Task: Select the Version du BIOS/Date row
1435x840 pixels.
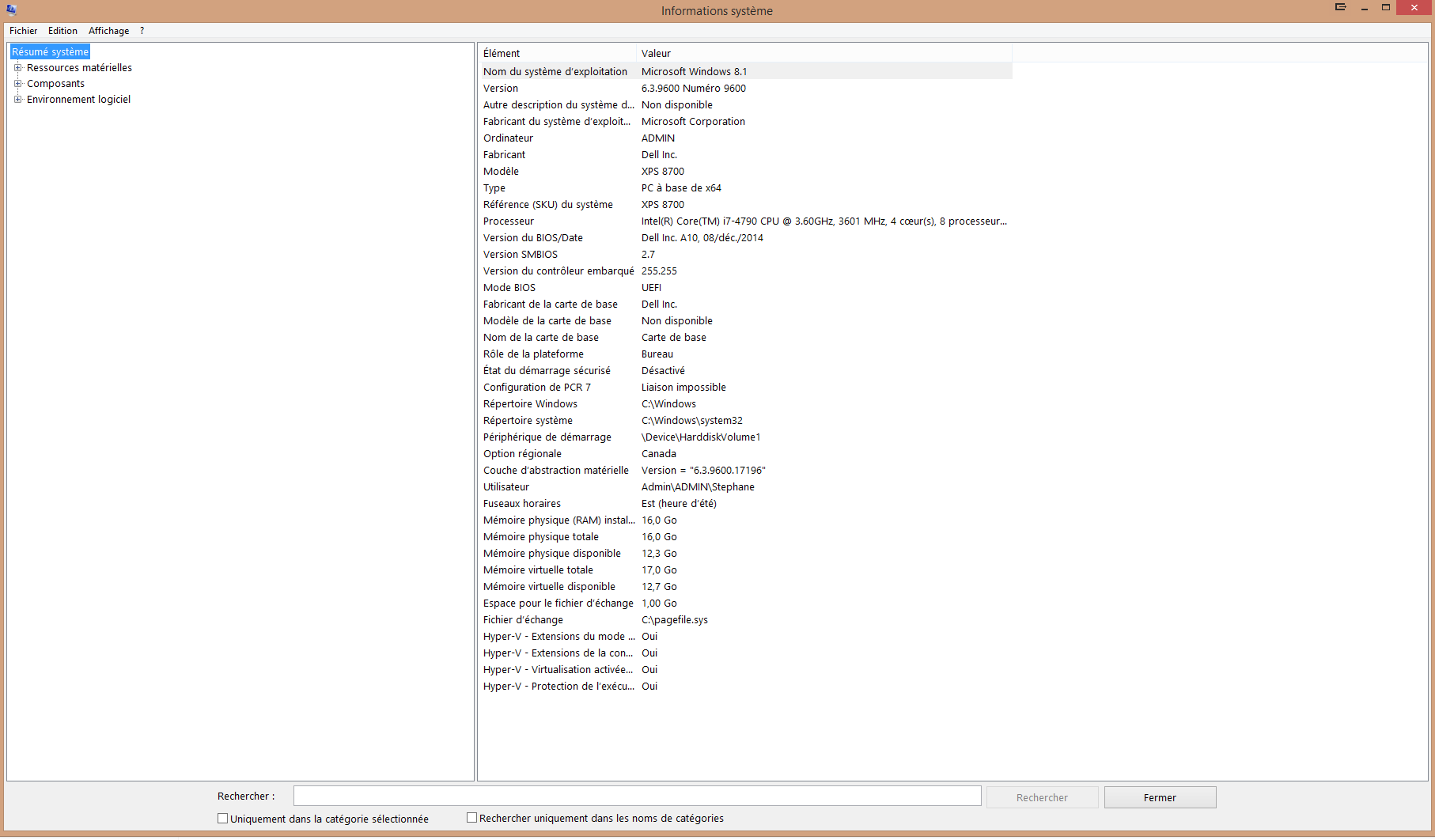Action: 746,238
